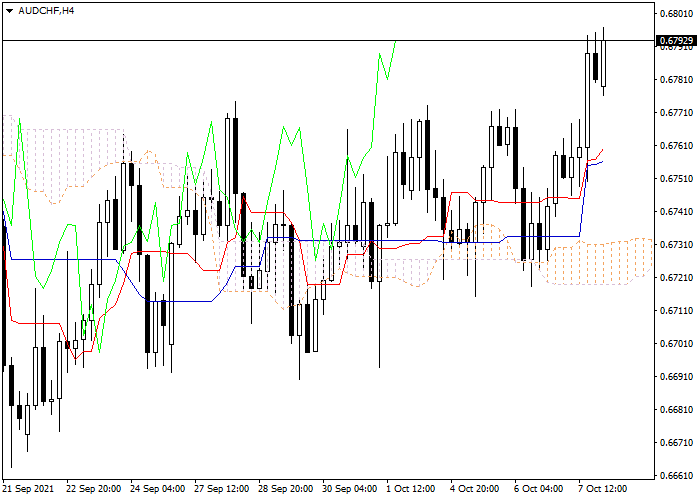Click the 28 Sep 20:00 time label
Screen dimensions: 700x500
pos(286,489)
